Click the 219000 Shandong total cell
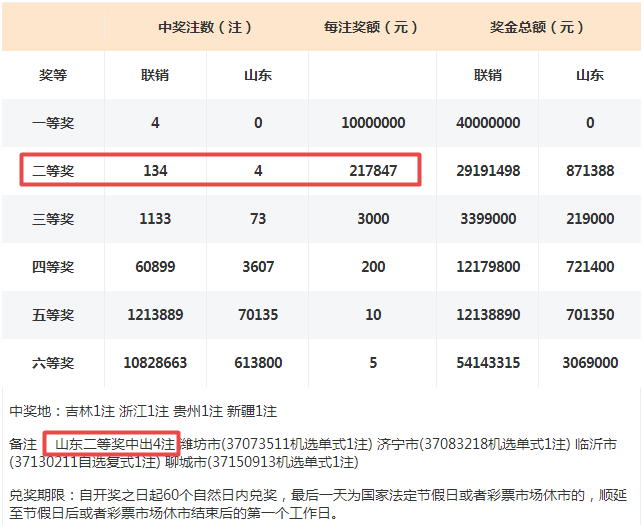 point(590,219)
